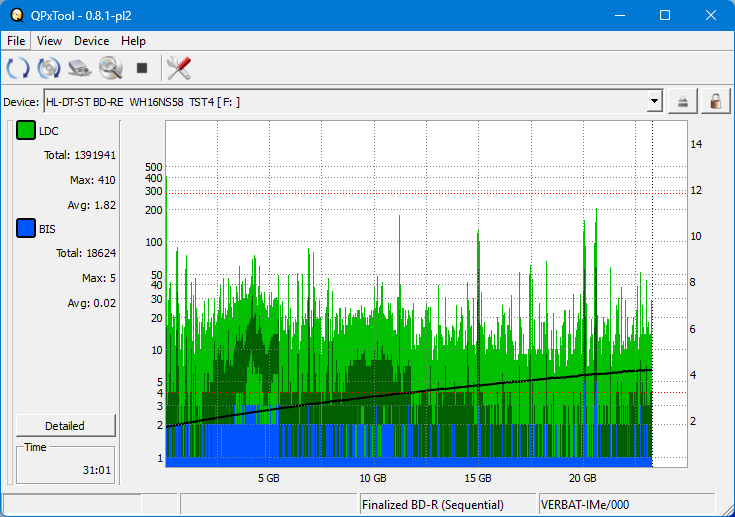Click the window resize grip corner

[728, 510]
